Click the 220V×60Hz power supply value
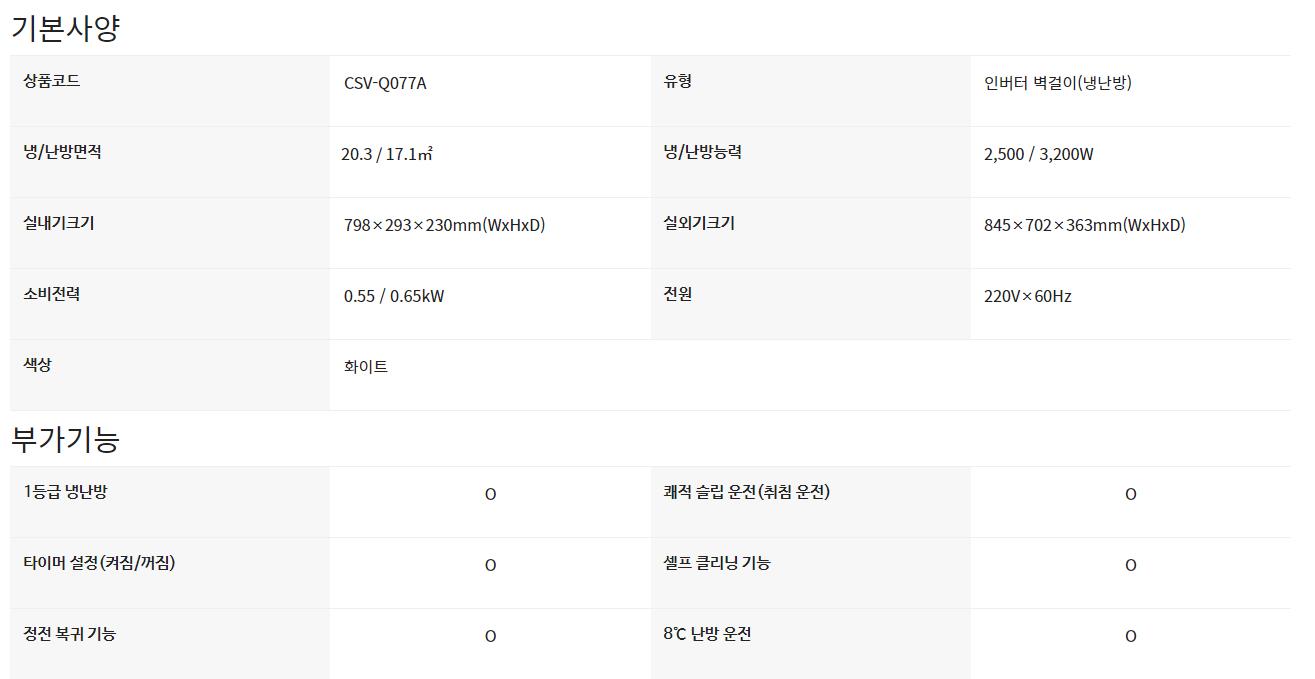 click(x=1027, y=296)
